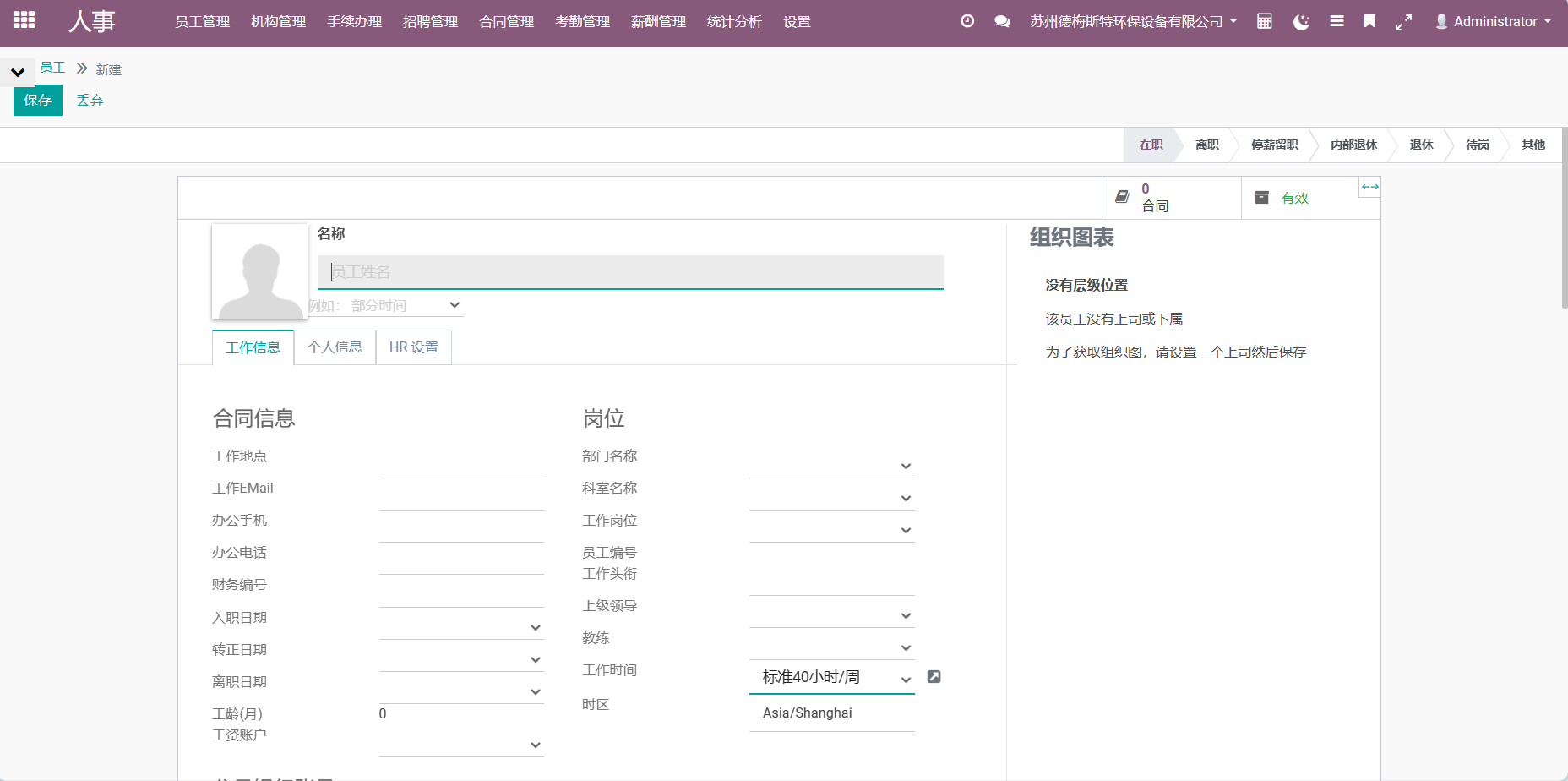Open the list menu icon in top bar
The width and height of the screenshot is (1568, 781).
click(1337, 21)
